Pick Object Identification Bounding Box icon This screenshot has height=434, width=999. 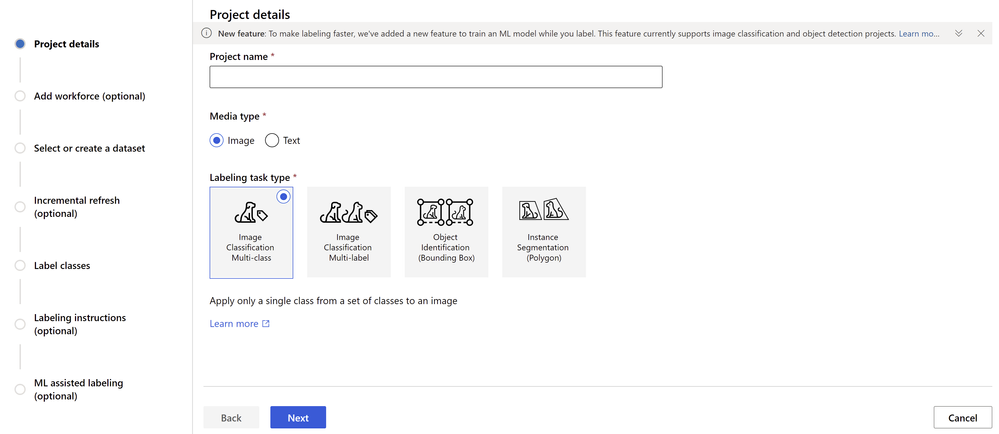tap(446, 212)
